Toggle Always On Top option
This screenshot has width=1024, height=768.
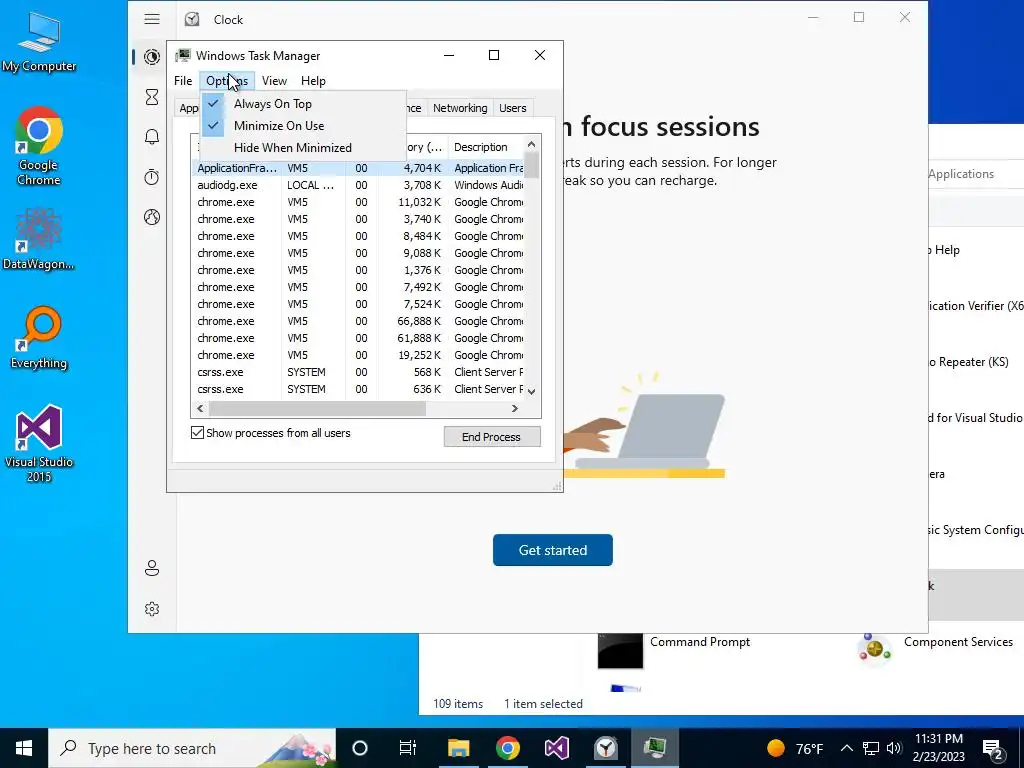coord(303,103)
